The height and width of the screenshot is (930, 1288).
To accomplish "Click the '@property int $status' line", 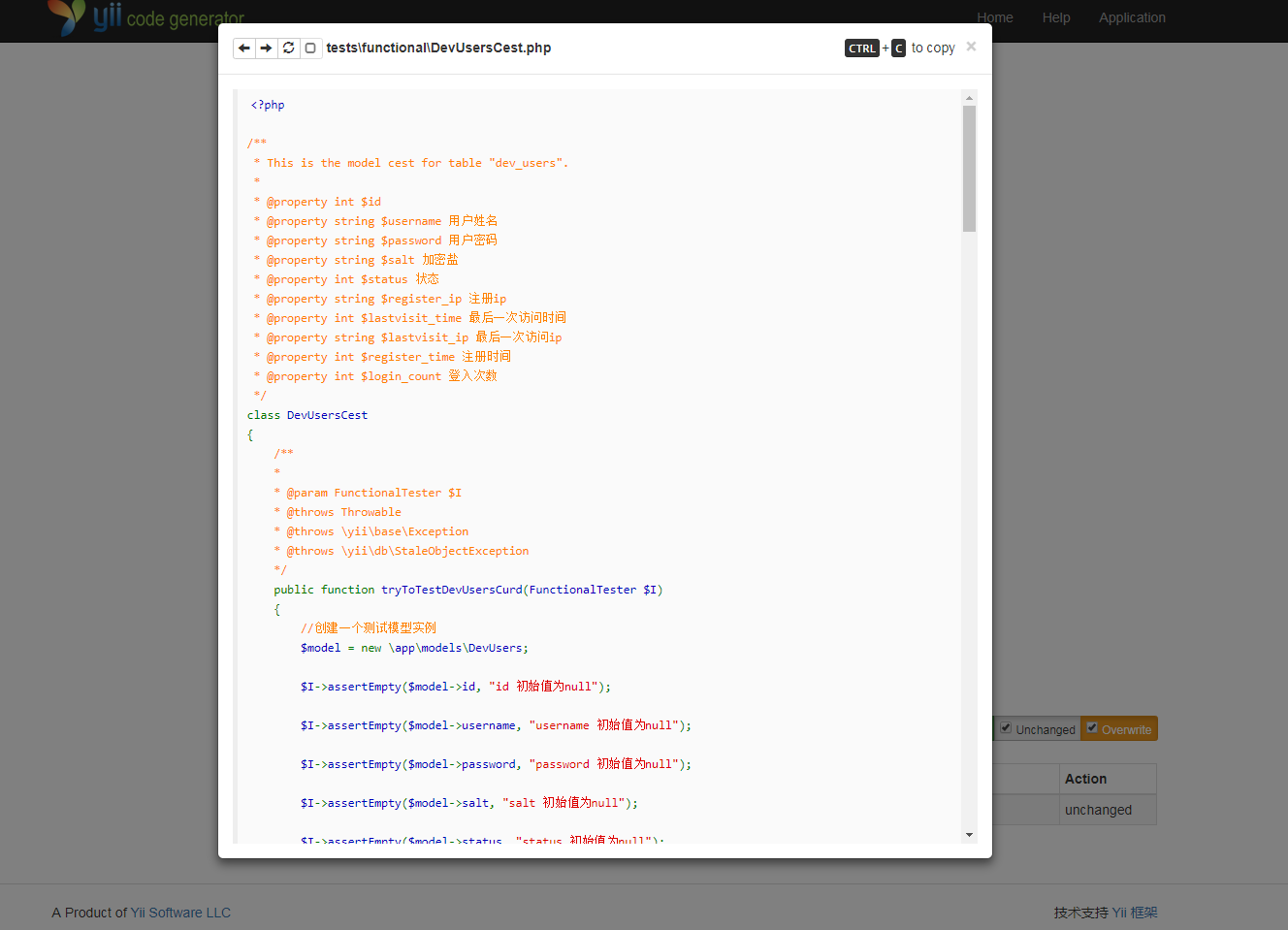I will 346,279.
